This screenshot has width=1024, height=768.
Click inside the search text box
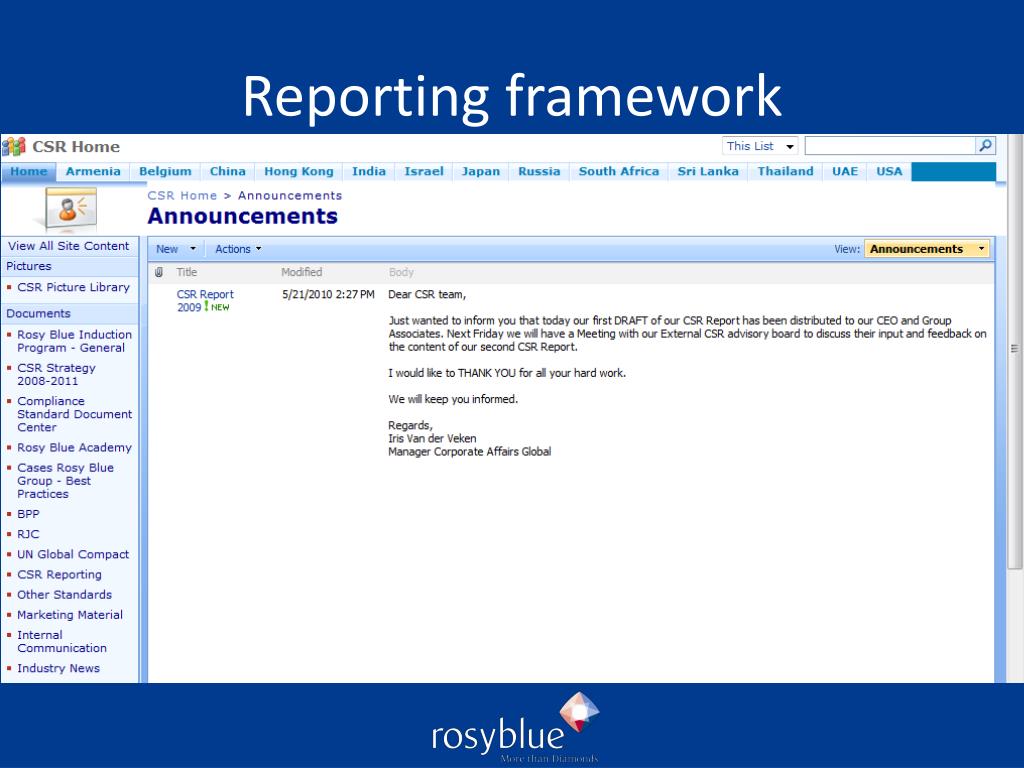889,146
